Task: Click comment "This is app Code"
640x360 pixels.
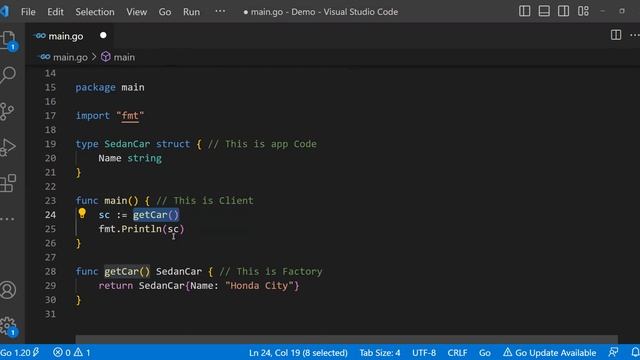Action: pyautogui.click(x=262, y=144)
